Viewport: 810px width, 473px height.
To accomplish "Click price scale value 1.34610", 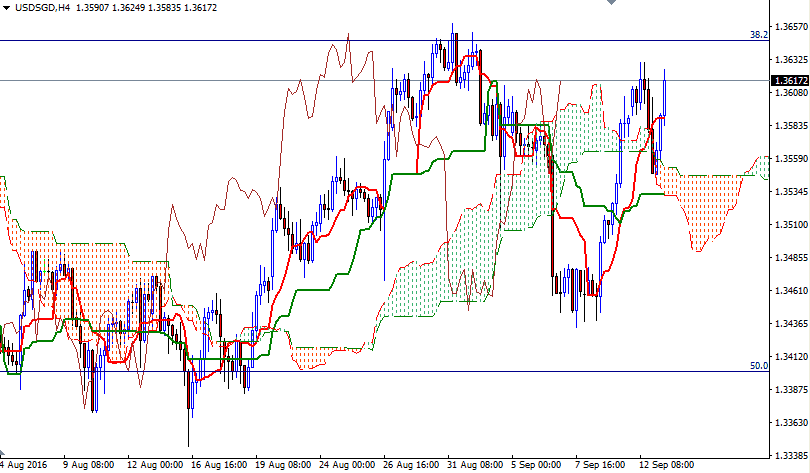I will [791, 291].
